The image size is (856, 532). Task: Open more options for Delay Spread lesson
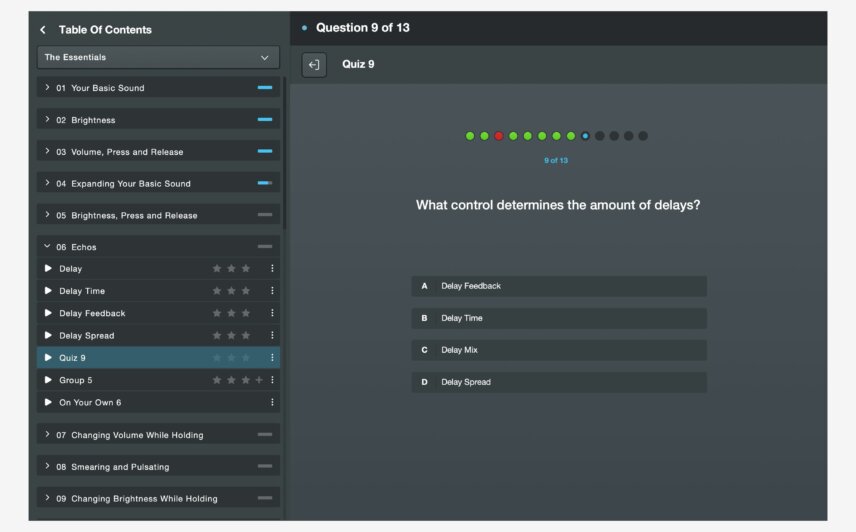(272, 336)
